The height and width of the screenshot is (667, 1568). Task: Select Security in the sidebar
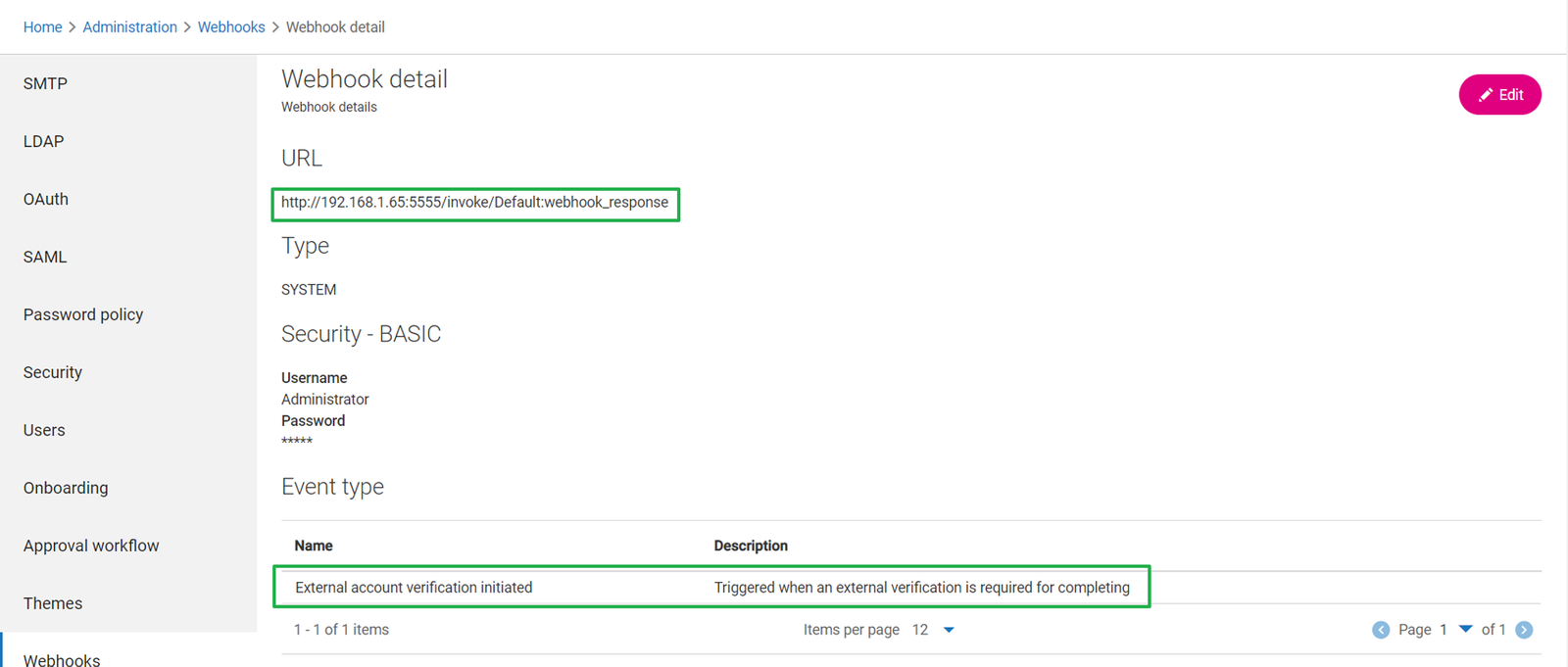(53, 373)
